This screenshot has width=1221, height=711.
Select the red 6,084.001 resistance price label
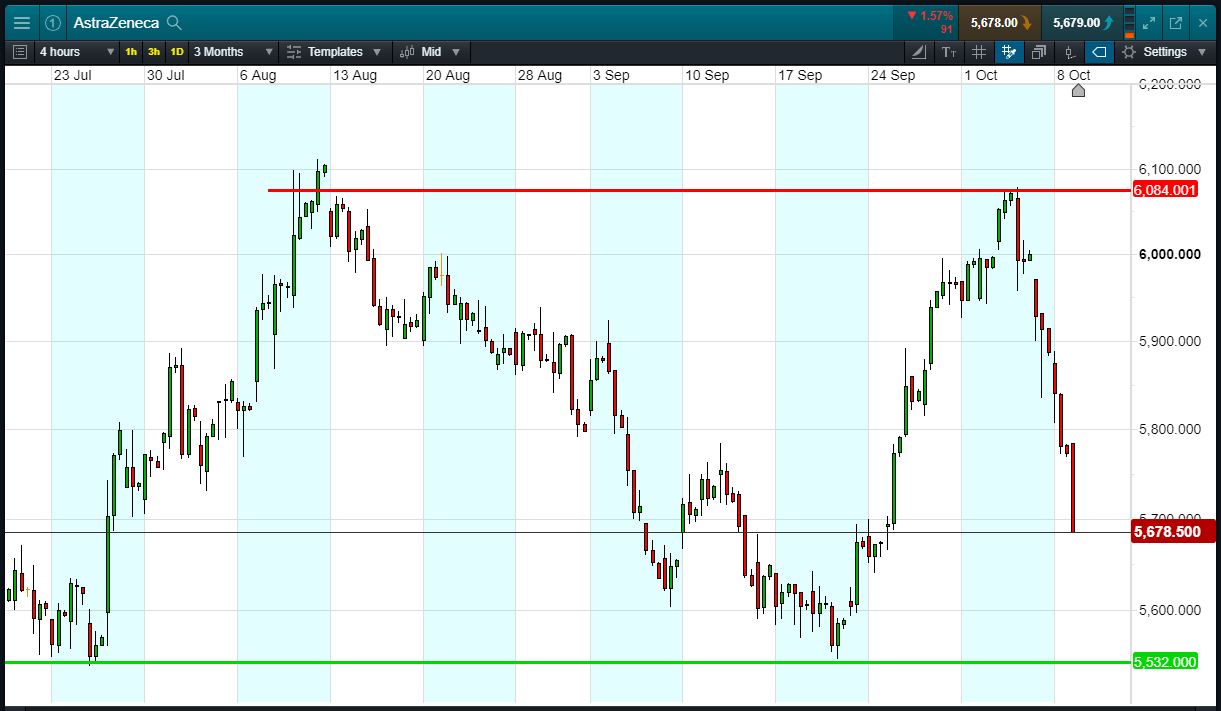tap(1165, 190)
